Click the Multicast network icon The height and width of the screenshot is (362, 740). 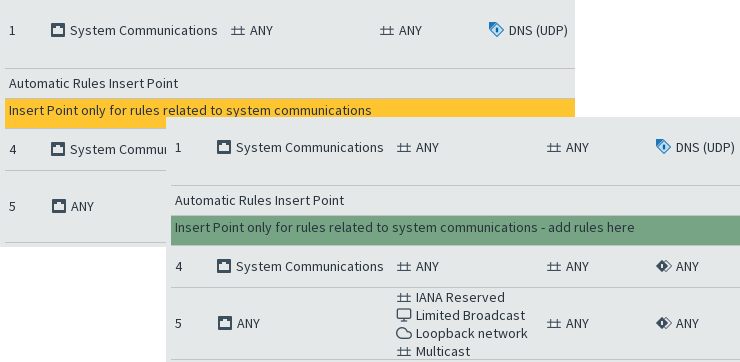(x=404, y=352)
